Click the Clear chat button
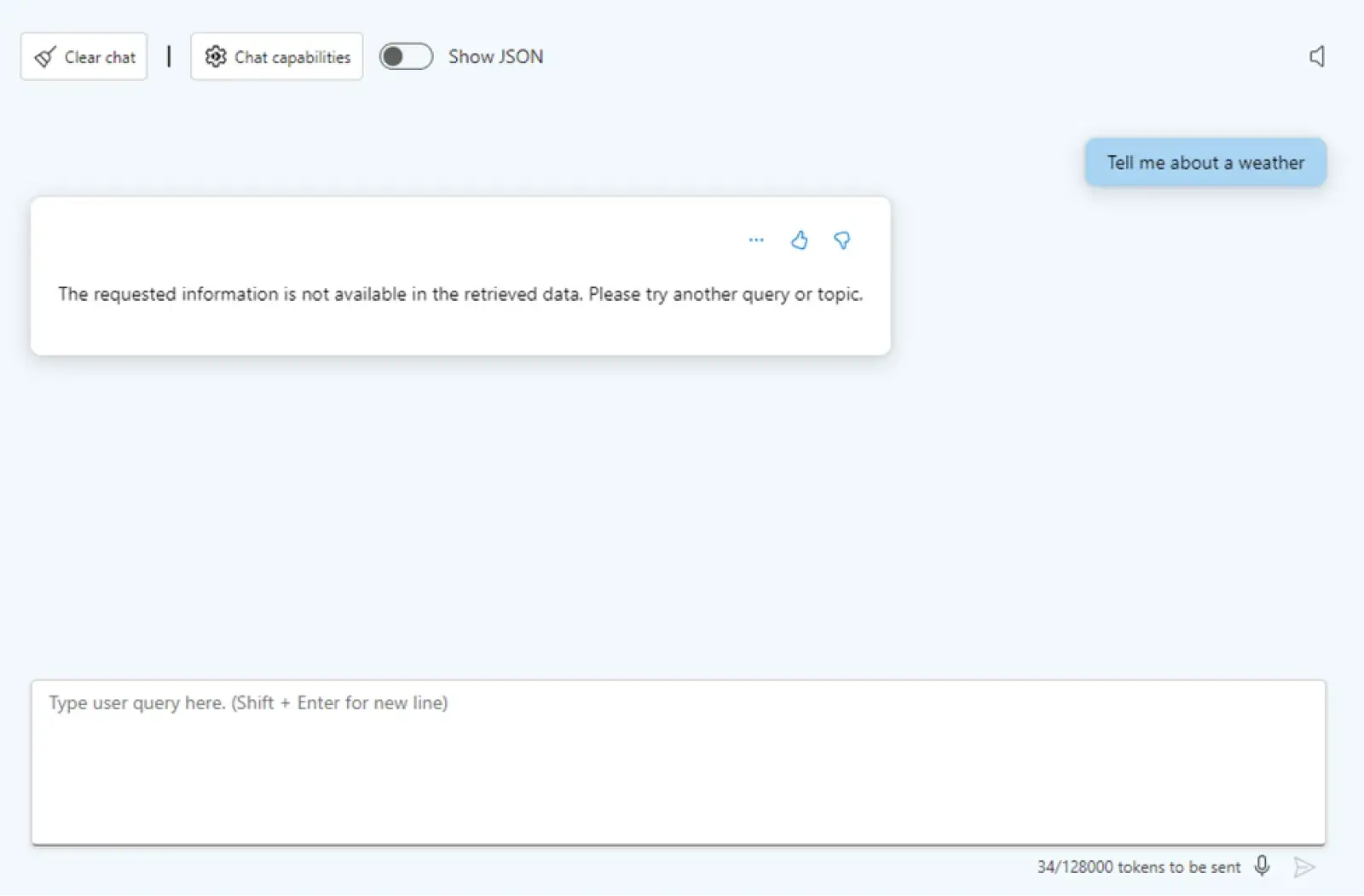Screen dimensions: 1364x896 (84, 57)
